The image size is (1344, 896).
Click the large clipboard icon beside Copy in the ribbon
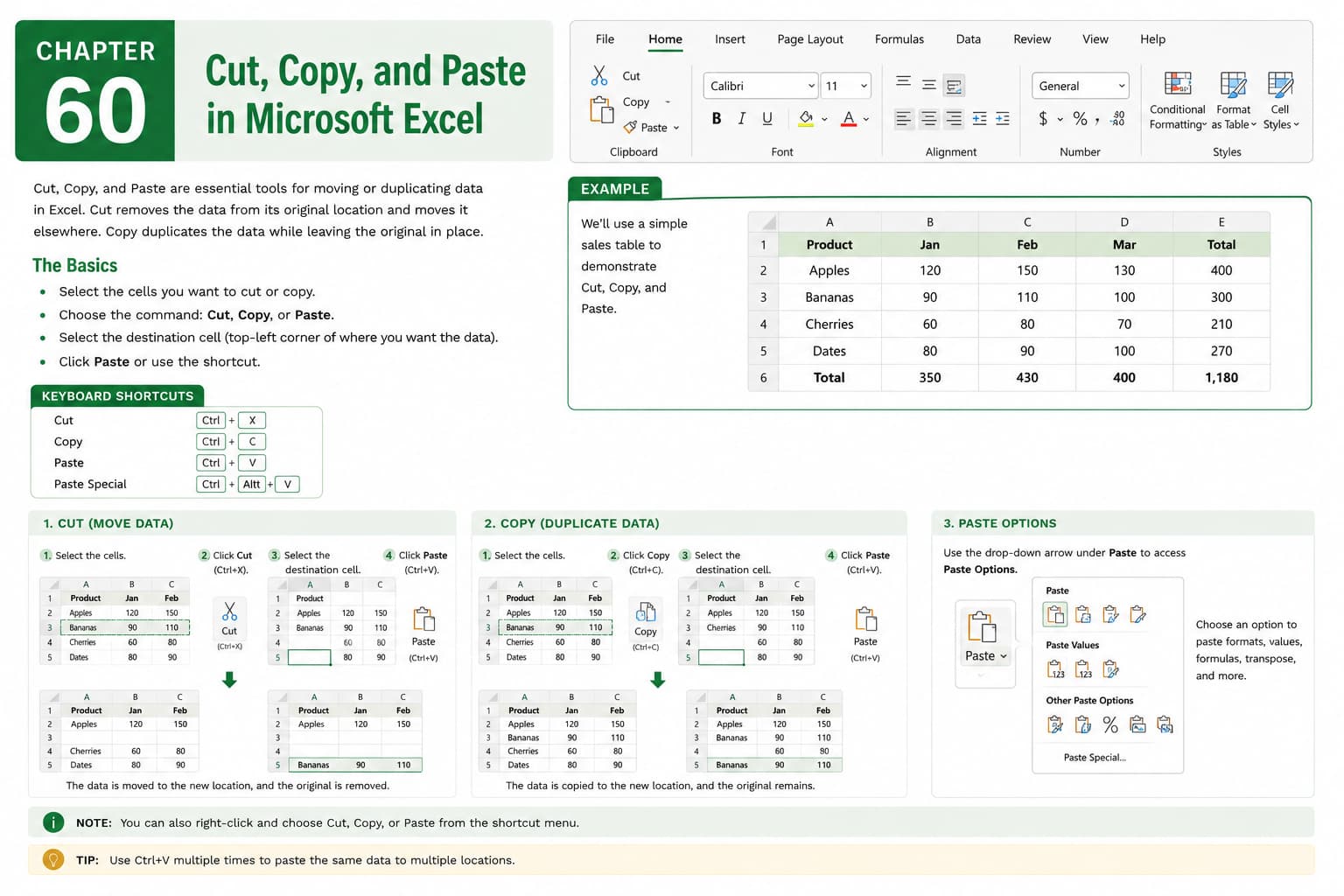click(601, 110)
